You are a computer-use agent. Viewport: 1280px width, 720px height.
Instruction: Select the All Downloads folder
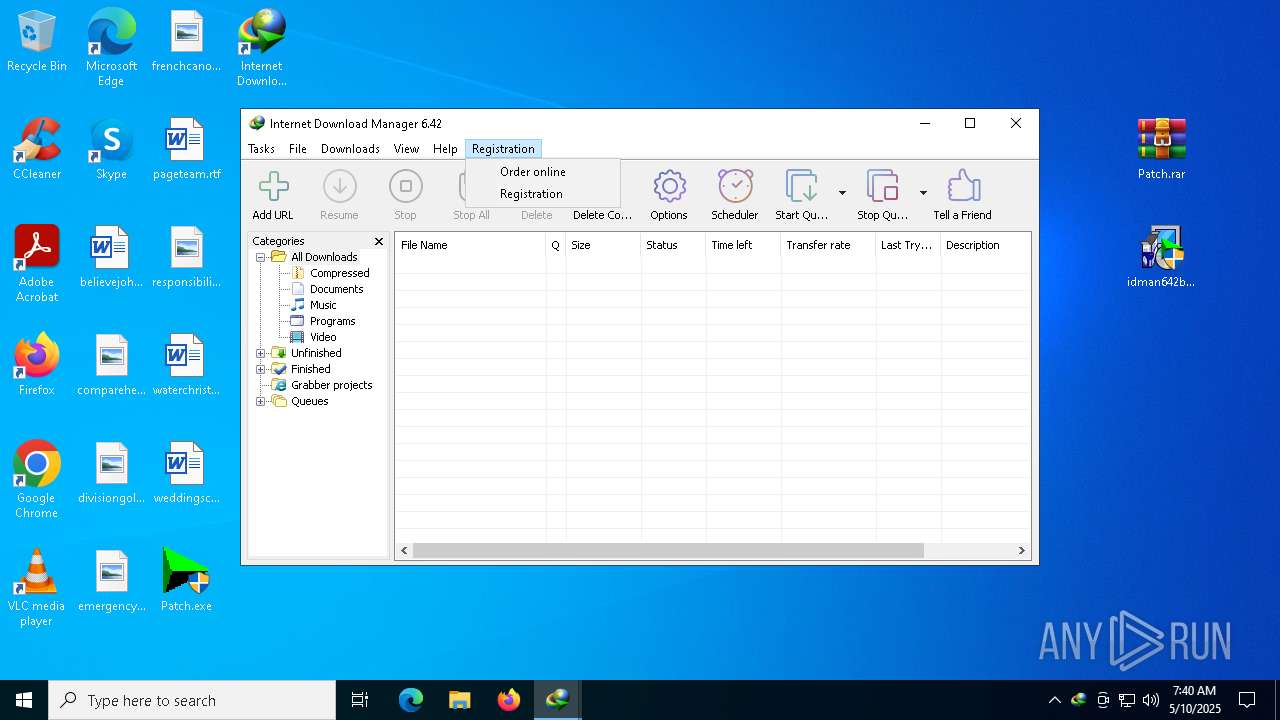click(x=323, y=257)
